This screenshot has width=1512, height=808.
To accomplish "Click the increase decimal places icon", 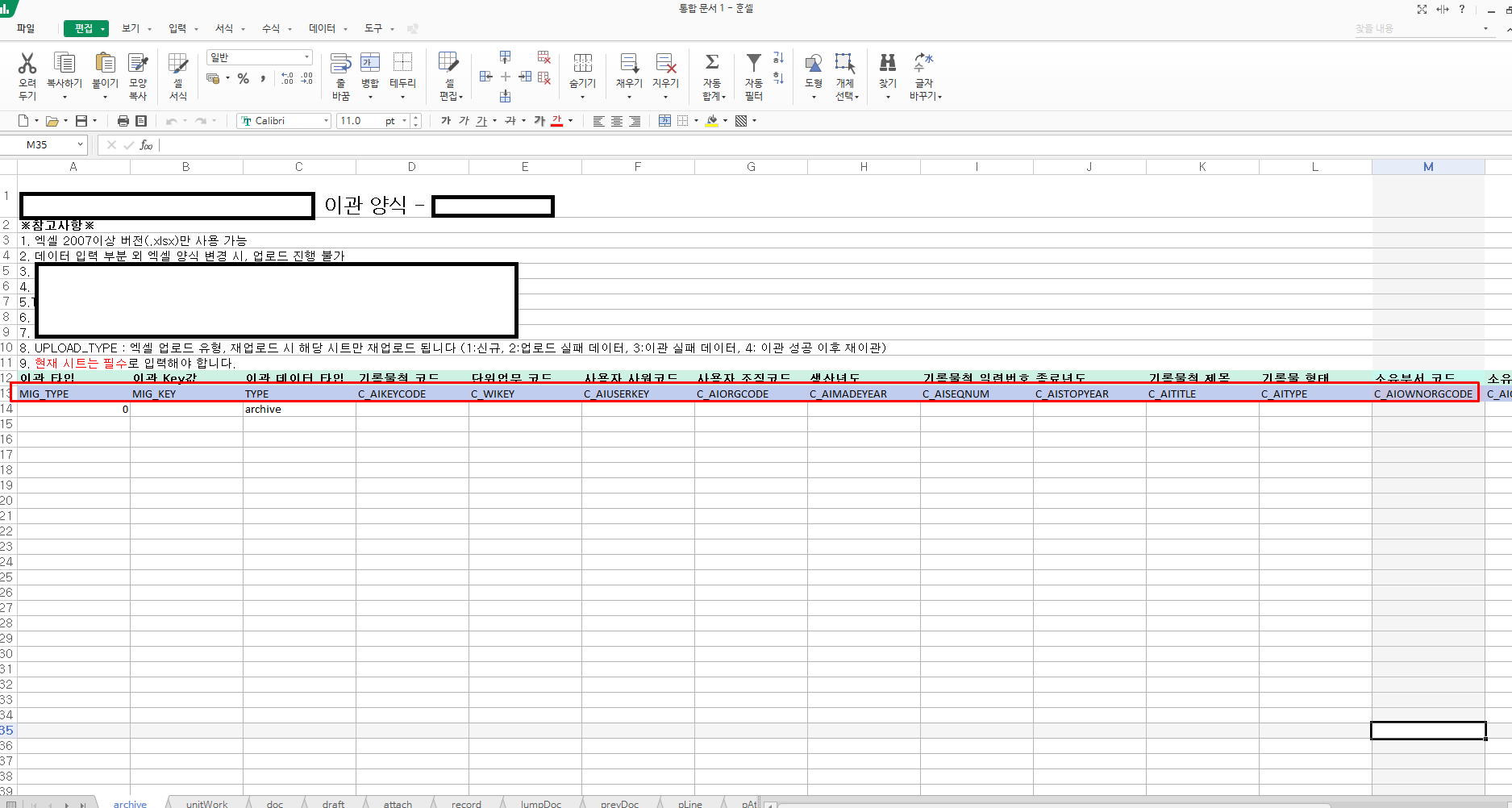I will pos(287,78).
